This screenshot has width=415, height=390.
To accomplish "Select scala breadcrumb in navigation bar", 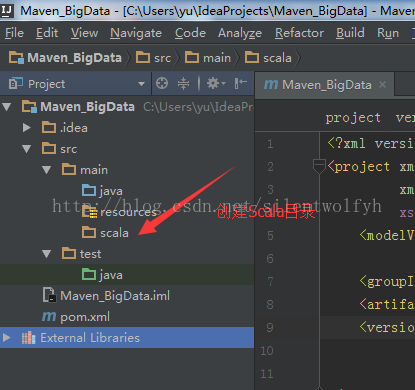I will [268, 58].
